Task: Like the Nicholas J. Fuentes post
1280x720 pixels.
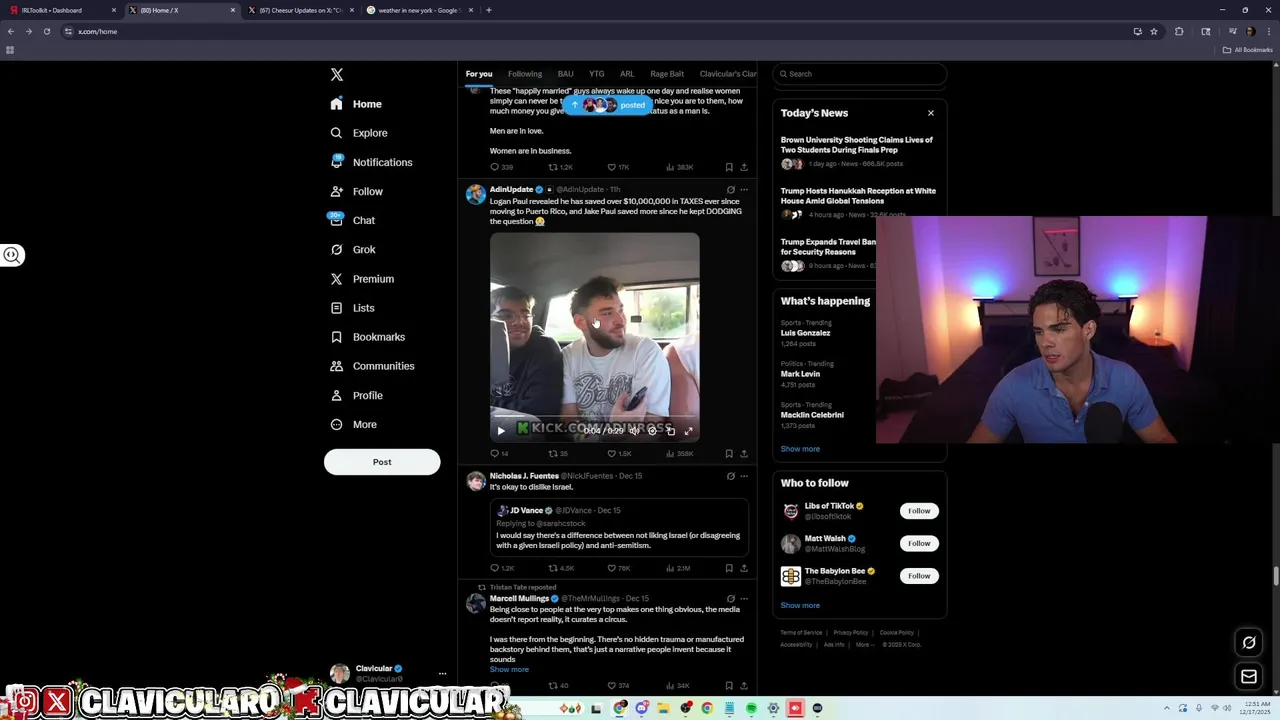Action: point(619,568)
